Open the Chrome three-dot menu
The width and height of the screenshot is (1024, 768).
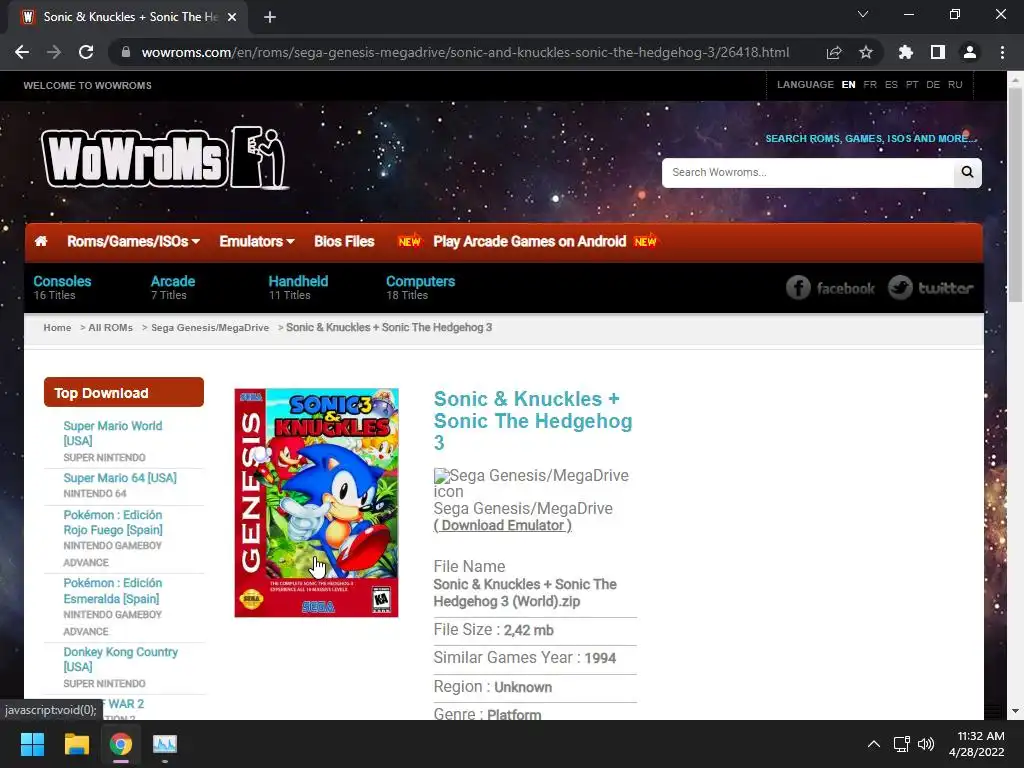point(1002,52)
